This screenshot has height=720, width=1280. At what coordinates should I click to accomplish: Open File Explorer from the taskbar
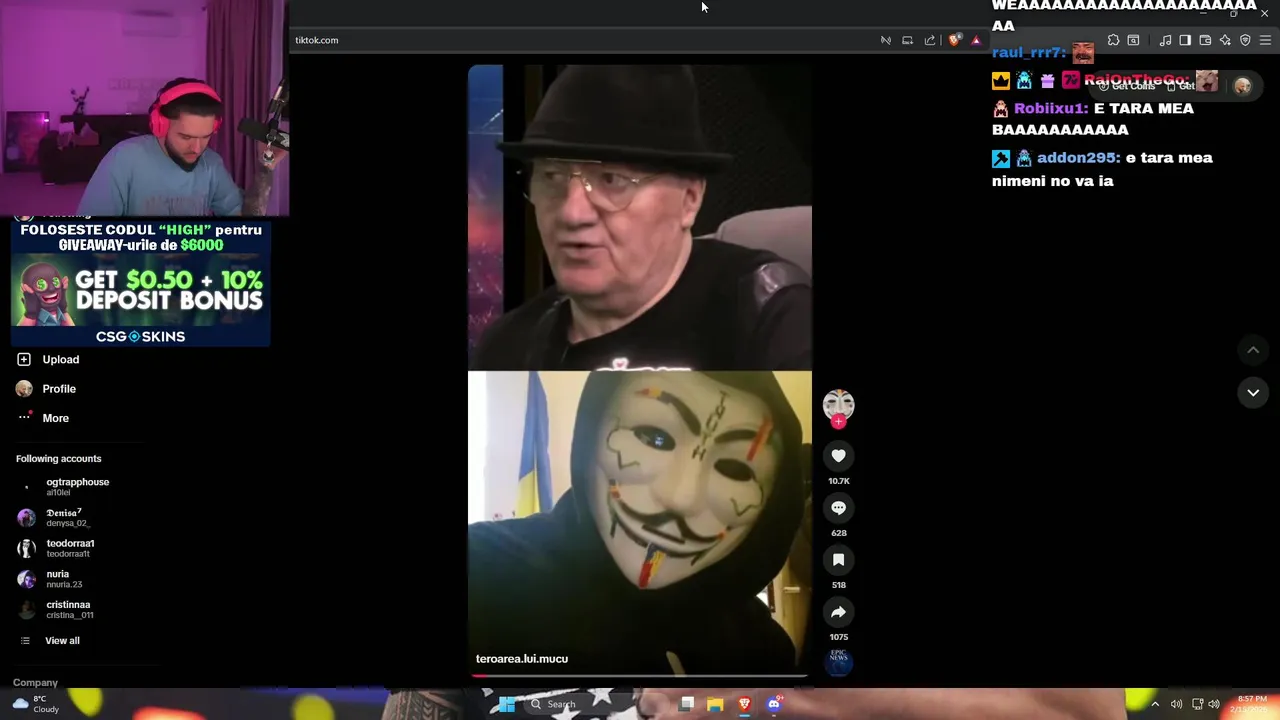pyautogui.click(x=715, y=704)
